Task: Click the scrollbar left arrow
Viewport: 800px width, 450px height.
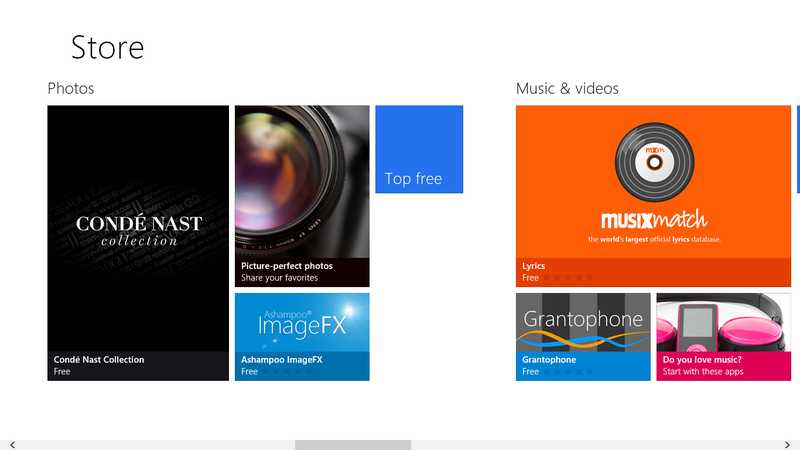Action: [x=12, y=445]
